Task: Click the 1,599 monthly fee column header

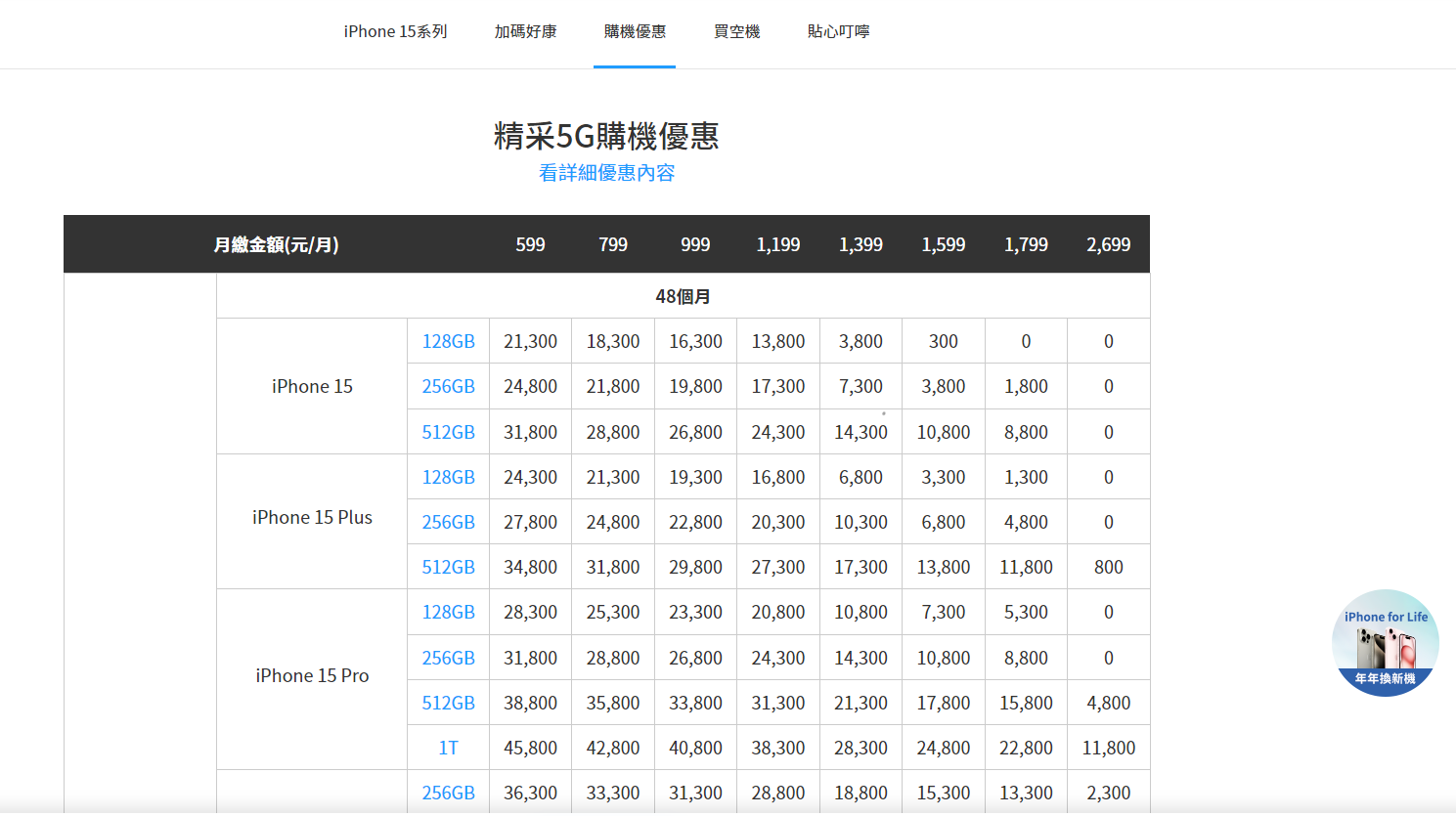Action: pos(944,244)
